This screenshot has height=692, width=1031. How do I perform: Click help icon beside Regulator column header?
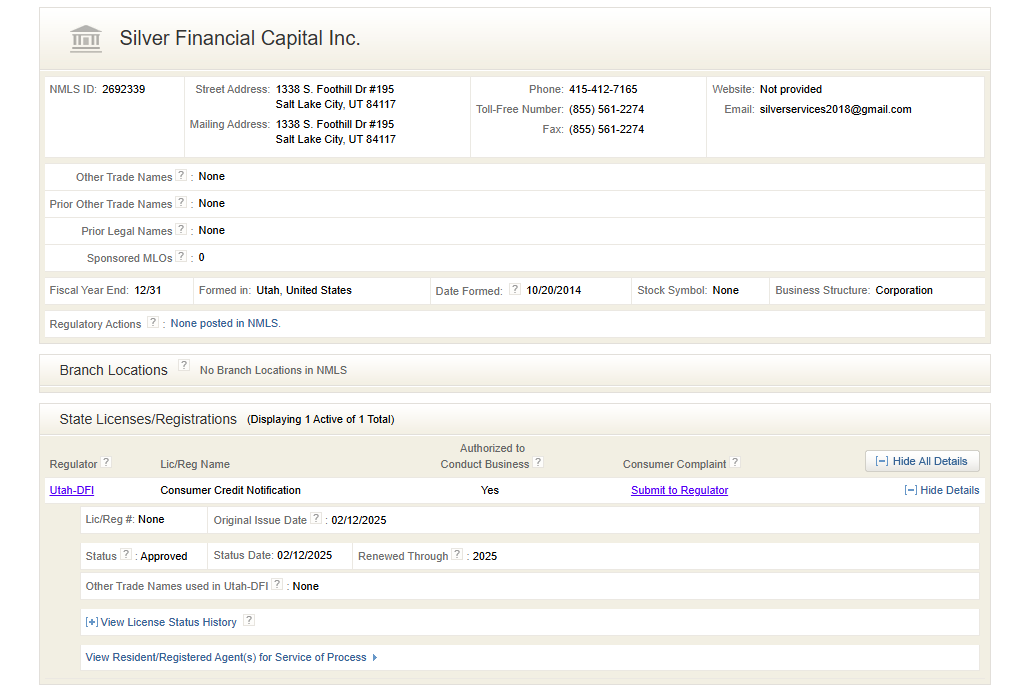click(x=106, y=463)
